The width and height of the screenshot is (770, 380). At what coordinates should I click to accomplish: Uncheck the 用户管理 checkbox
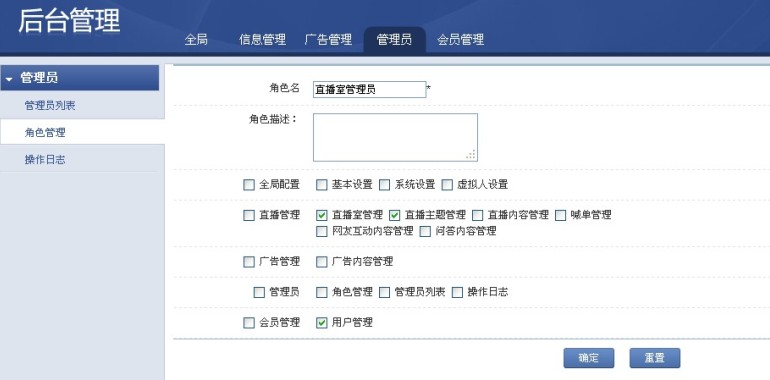pos(322,323)
